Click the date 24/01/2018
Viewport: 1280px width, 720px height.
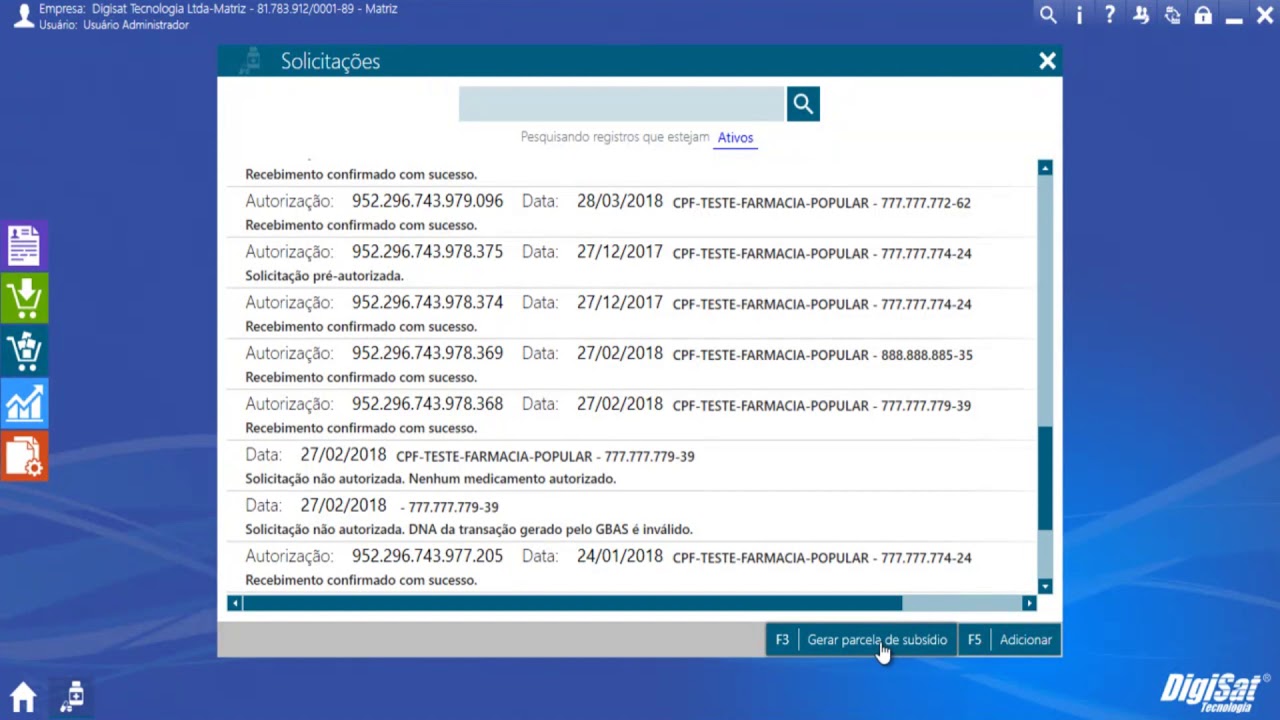[x=620, y=556]
